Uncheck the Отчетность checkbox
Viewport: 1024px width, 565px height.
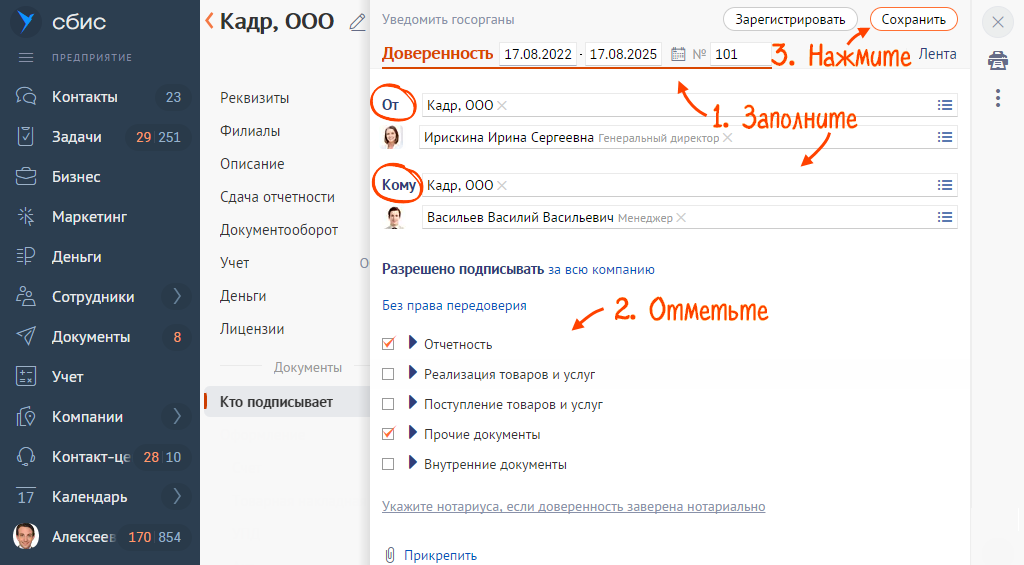click(x=389, y=344)
